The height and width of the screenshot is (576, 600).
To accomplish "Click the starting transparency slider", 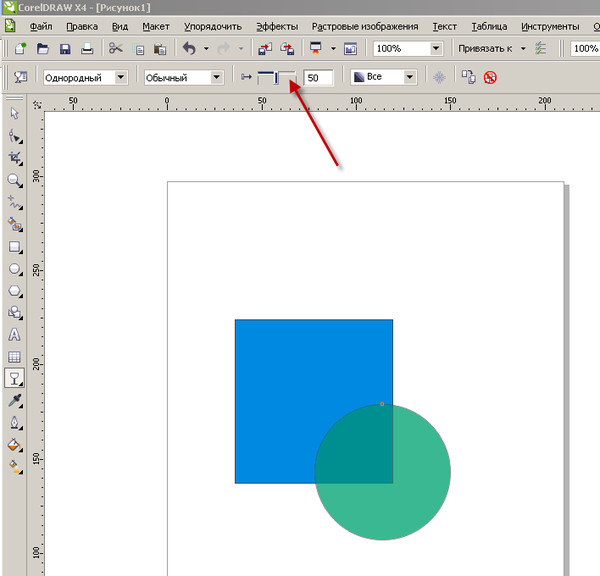I will [277, 78].
